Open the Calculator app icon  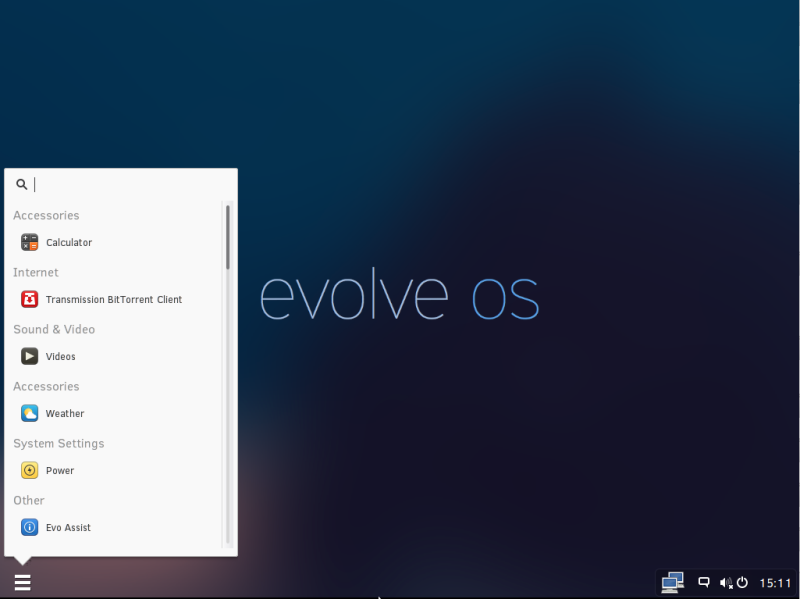coord(30,242)
